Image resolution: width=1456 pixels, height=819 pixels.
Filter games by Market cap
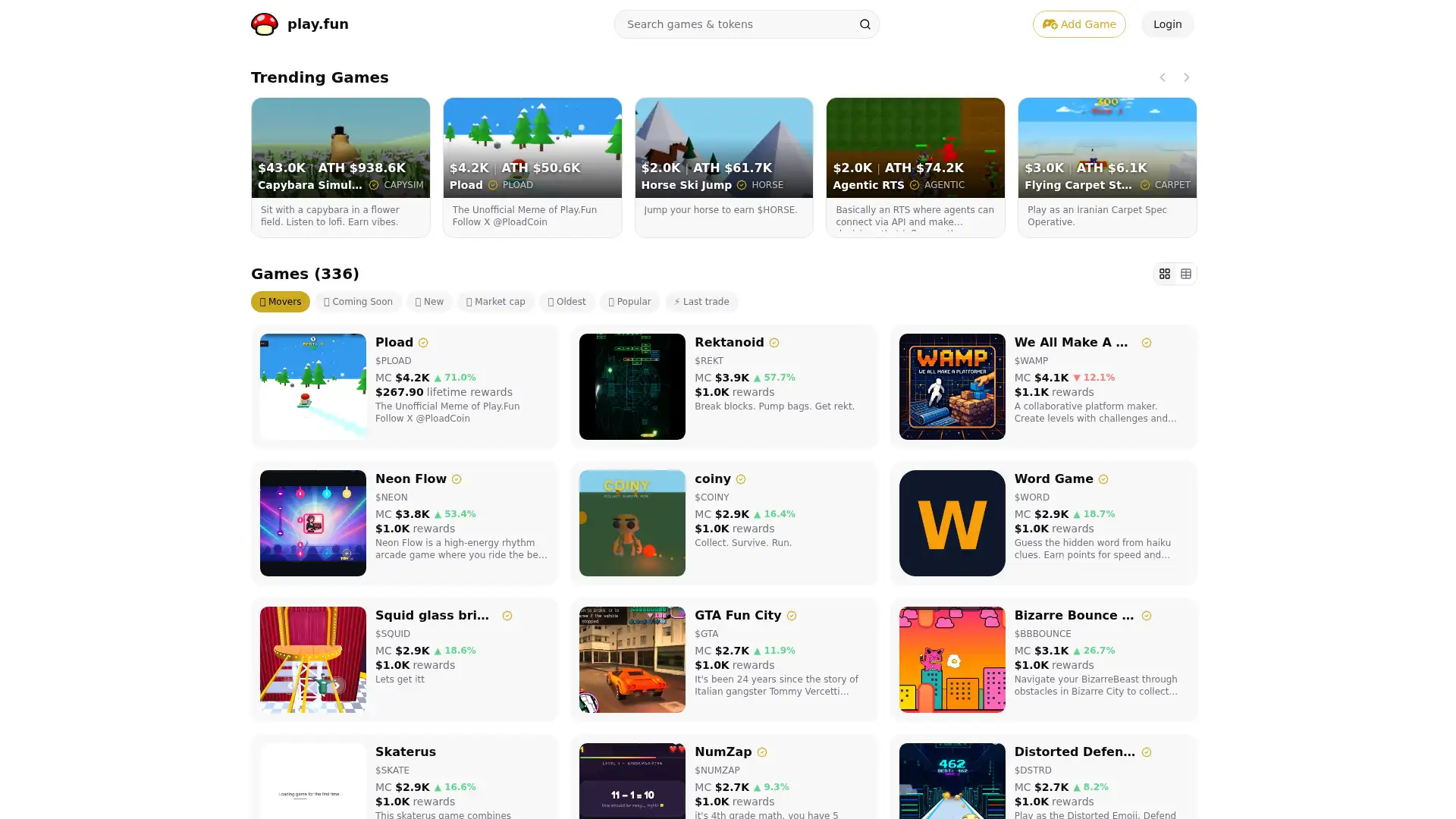[x=496, y=302]
